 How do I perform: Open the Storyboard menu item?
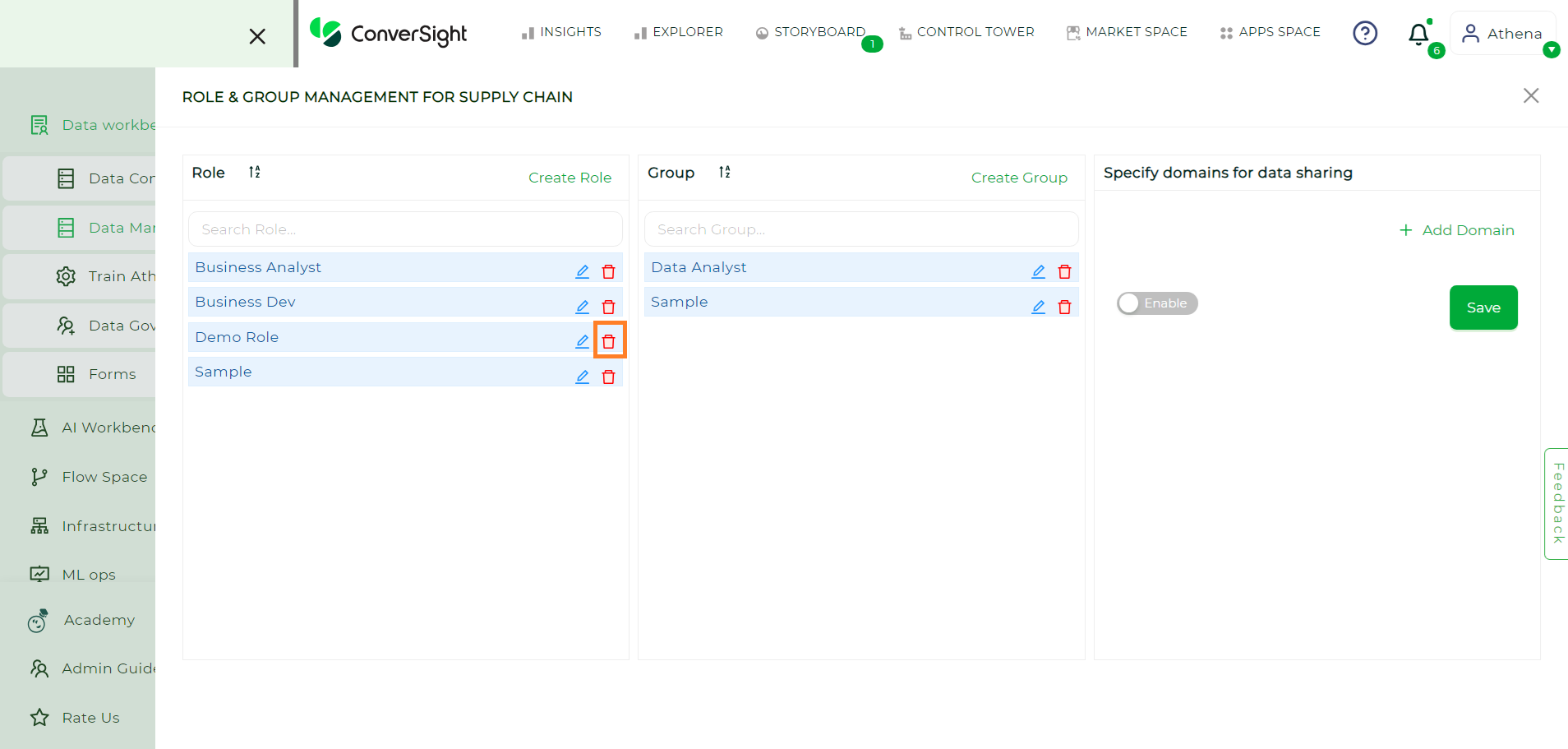pyautogui.click(x=810, y=32)
